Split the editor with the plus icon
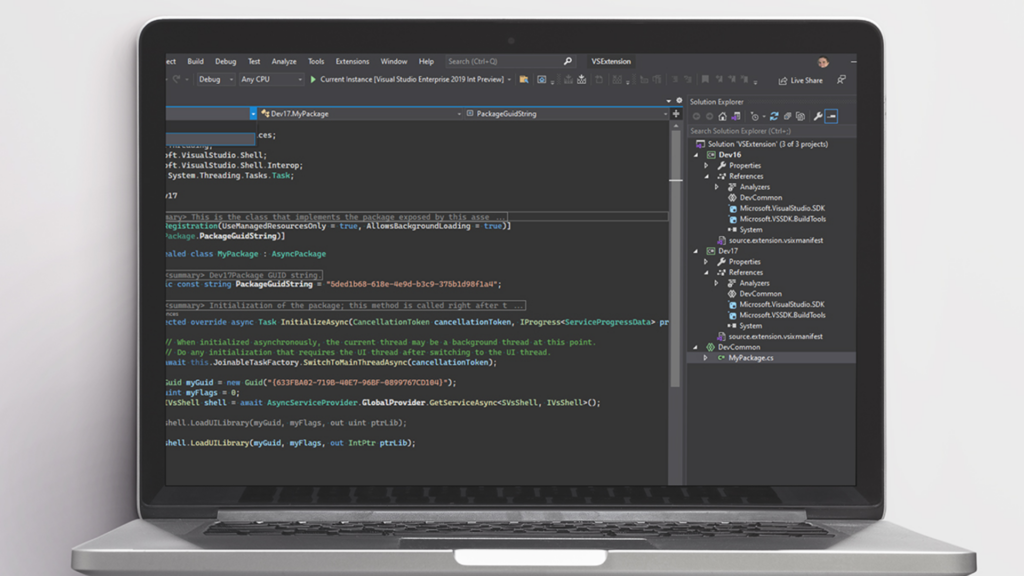Viewport: 1024px width, 576px height. tap(676, 114)
